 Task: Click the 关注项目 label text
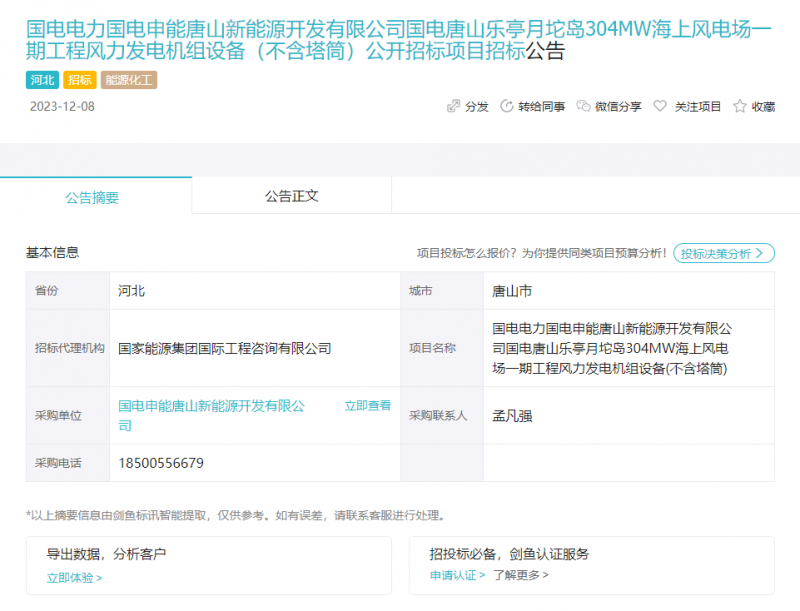(x=697, y=107)
